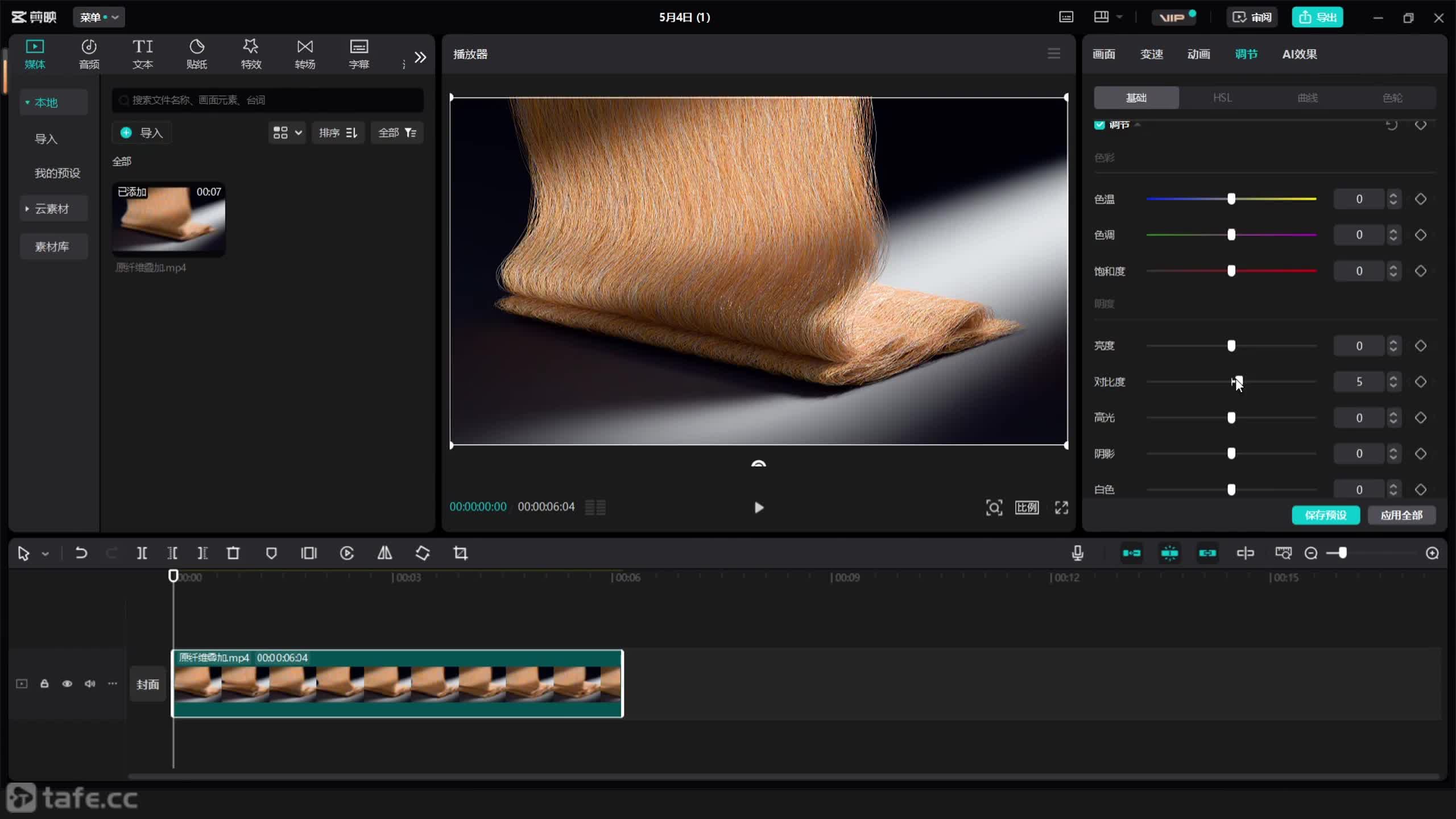Open the layout dropdown arrow in title bar
Screen dimensions: 1456x819
pyautogui.click(x=1119, y=17)
